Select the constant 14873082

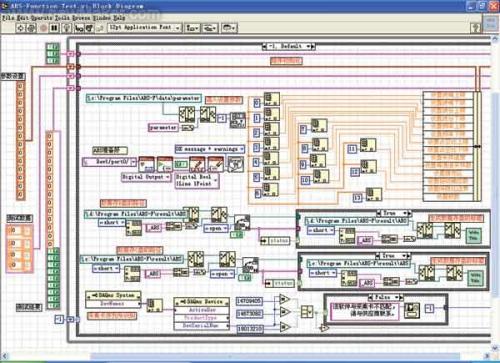pos(249,314)
